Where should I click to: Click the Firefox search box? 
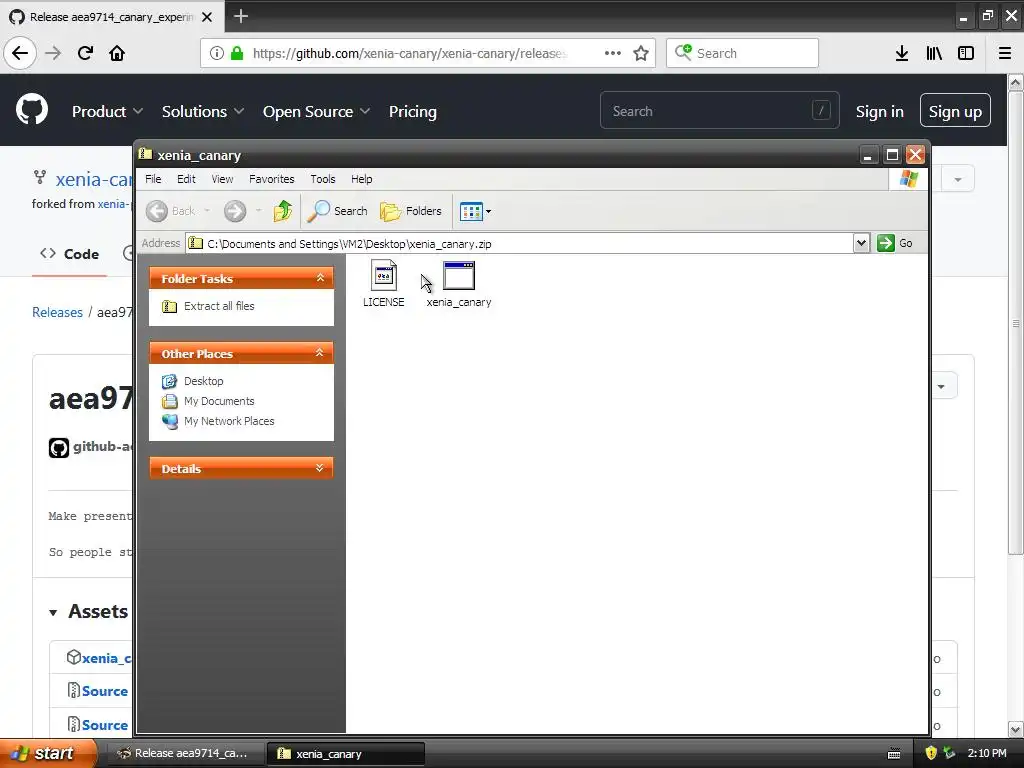pyautogui.click(x=742, y=53)
